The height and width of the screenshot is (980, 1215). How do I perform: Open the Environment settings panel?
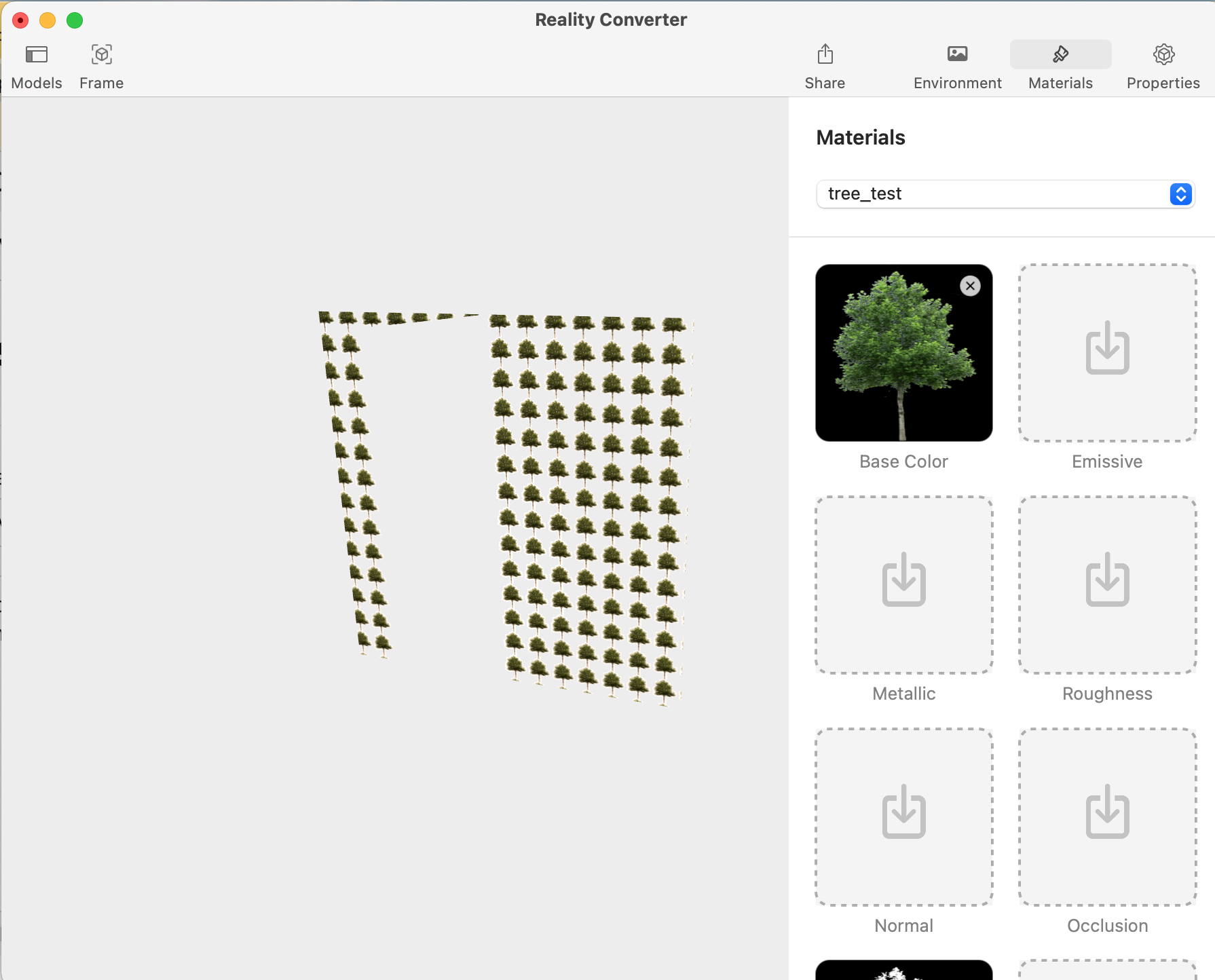(x=957, y=67)
